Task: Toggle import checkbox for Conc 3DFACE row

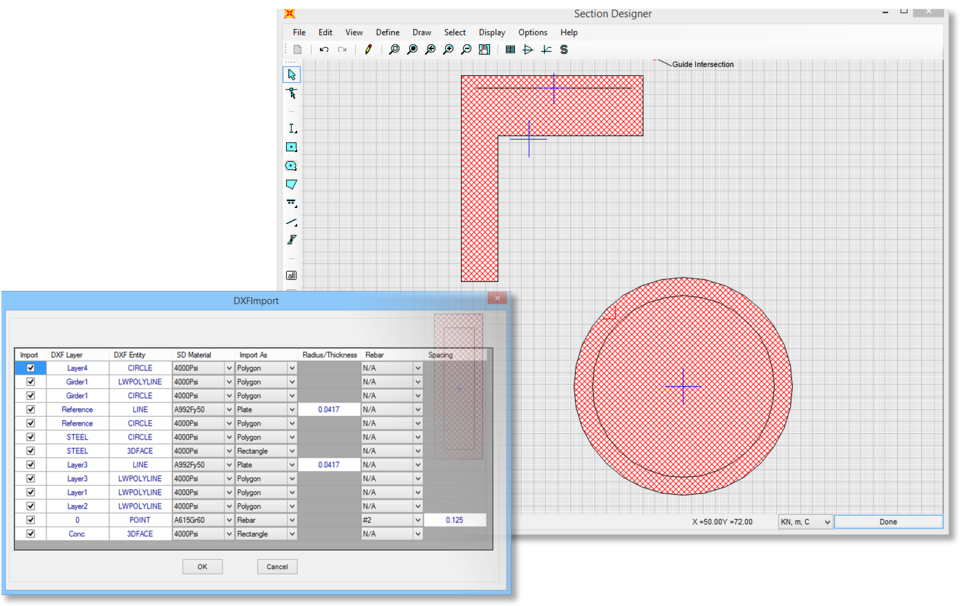Action: [31, 534]
